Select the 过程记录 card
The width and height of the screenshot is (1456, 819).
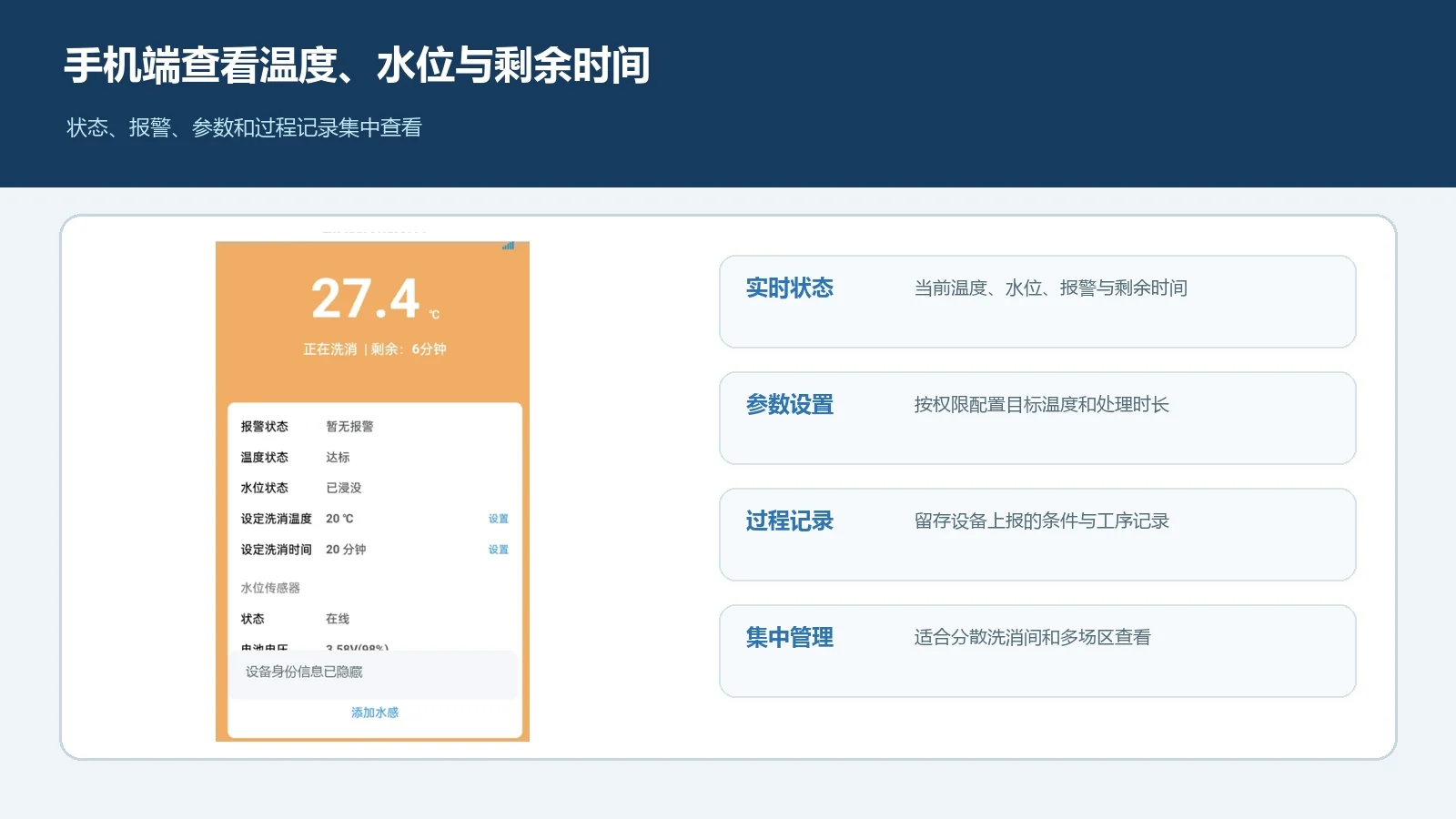click(x=1037, y=534)
